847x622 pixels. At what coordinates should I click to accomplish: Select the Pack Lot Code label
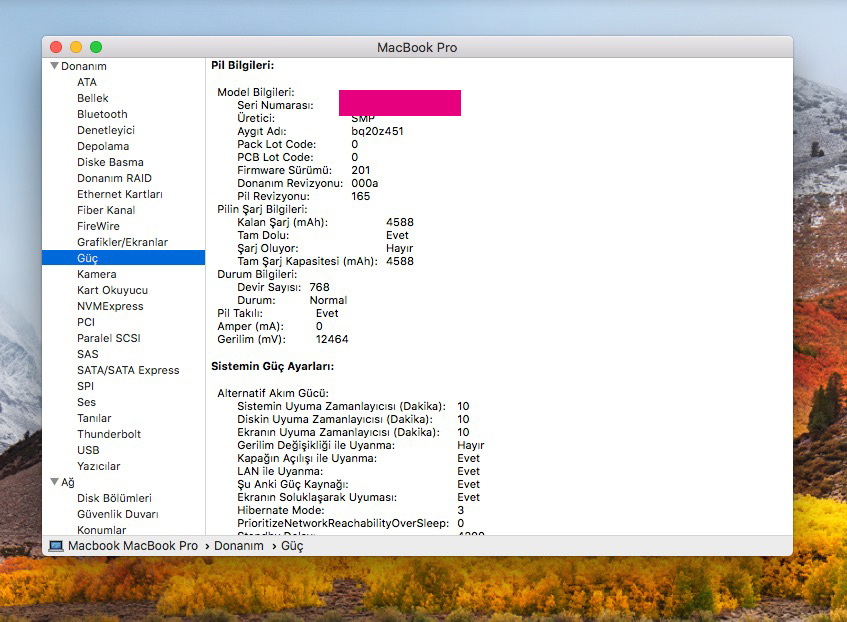pyautogui.click(x=277, y=144)
